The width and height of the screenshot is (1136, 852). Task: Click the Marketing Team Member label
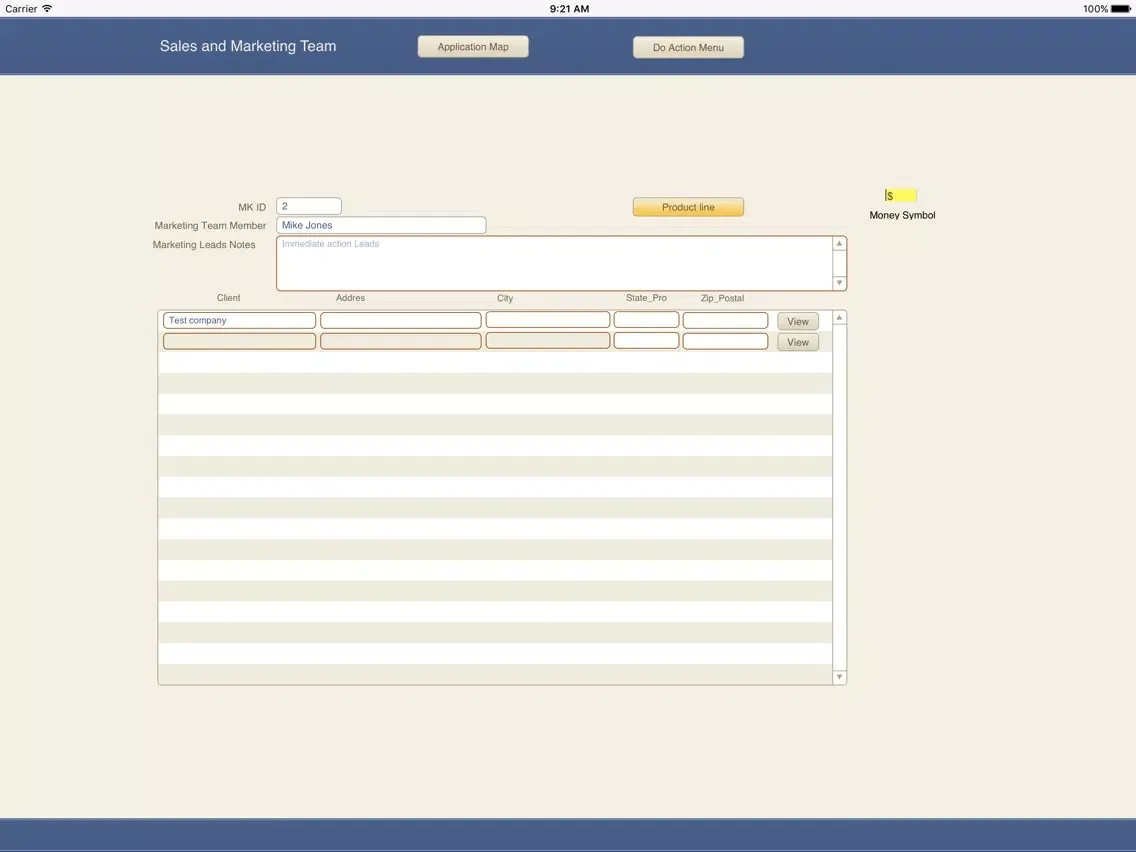click(x=210, y=226)
